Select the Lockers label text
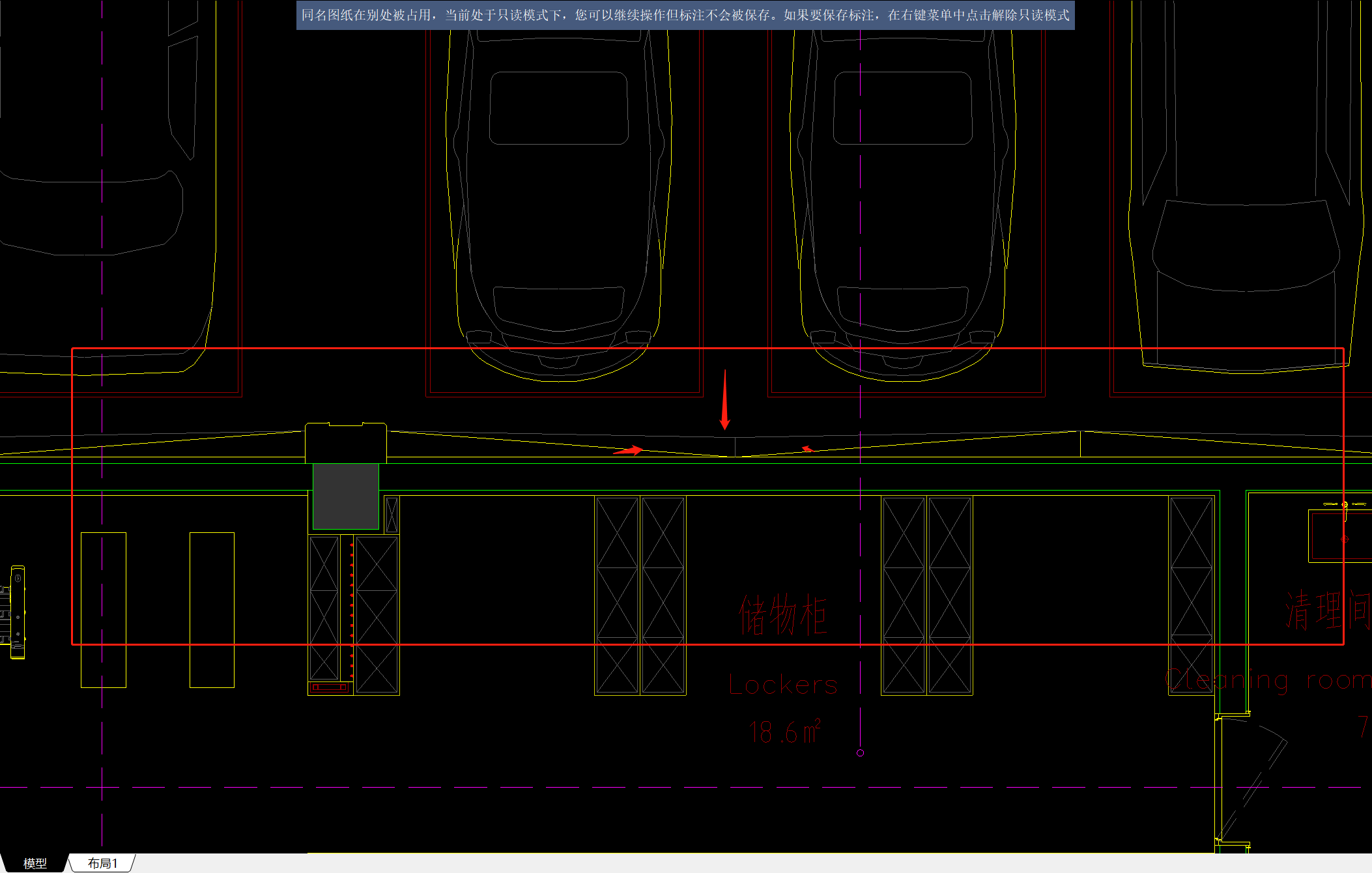The image size is (1372, 873). tap(783, 685)
